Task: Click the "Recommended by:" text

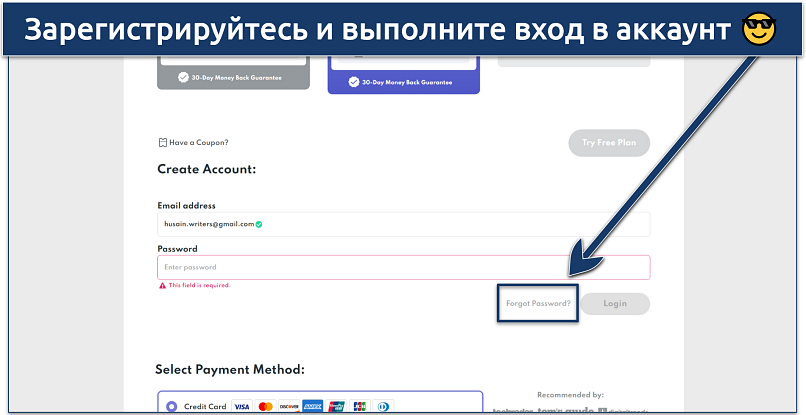Action: click(571, 395)
